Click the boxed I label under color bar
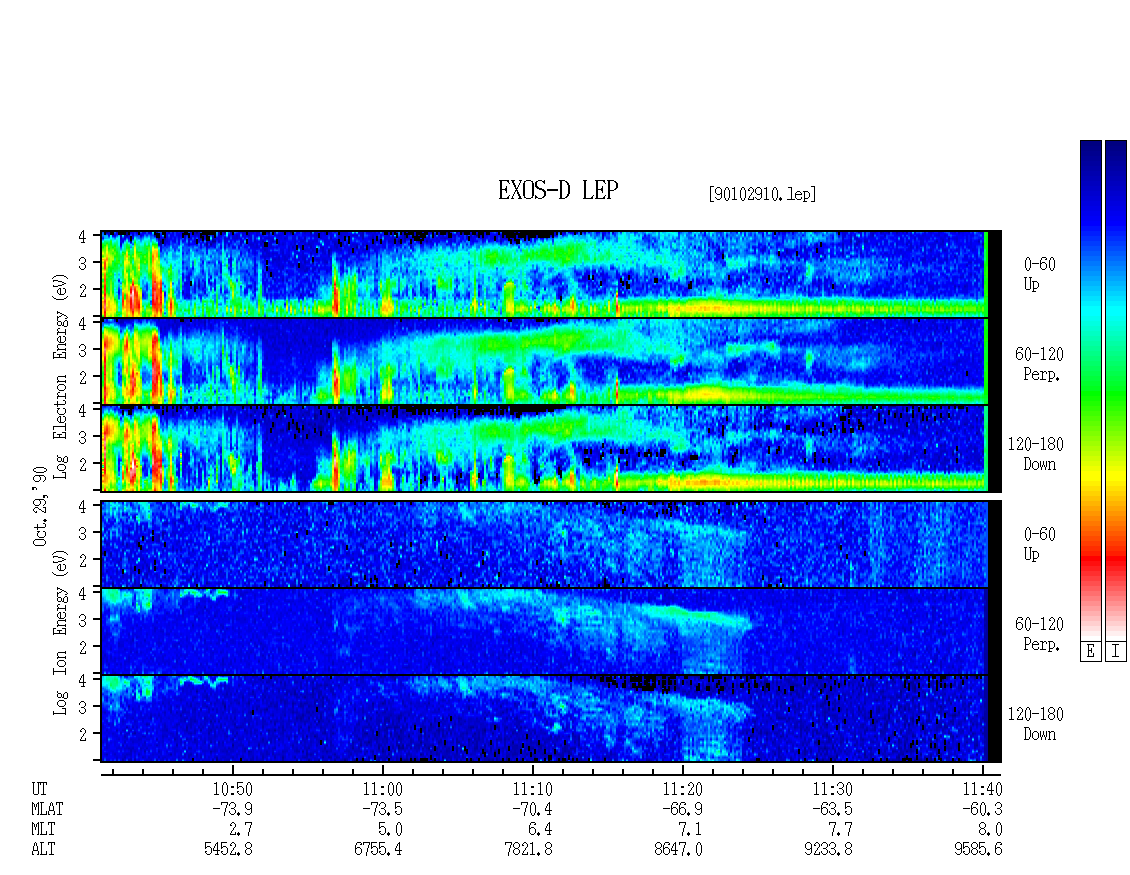1130x875 pixels. pos(1116,652)
